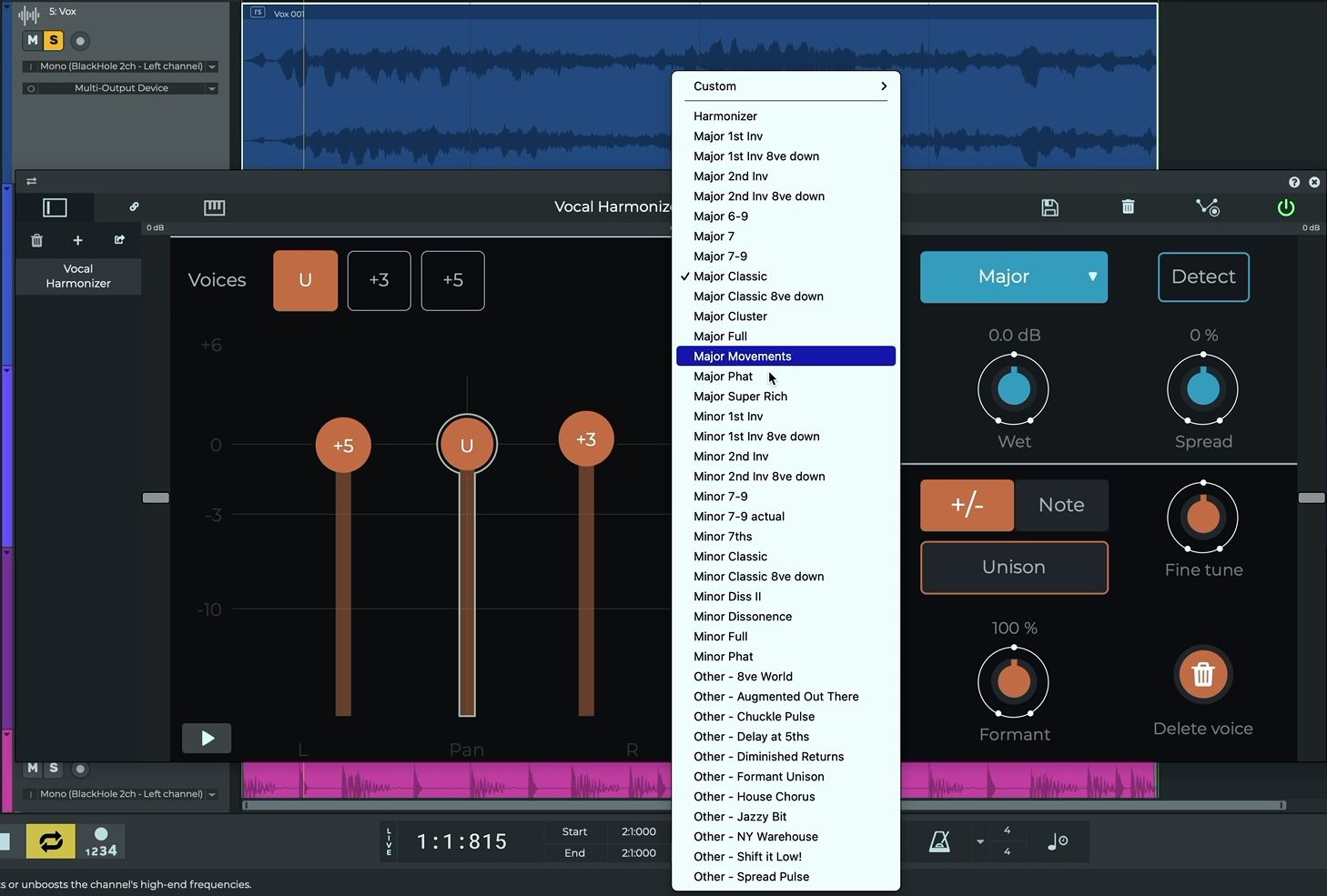1327x896 pixels.
Task: Toggle the plugin power button
Action: point(1286,207)
